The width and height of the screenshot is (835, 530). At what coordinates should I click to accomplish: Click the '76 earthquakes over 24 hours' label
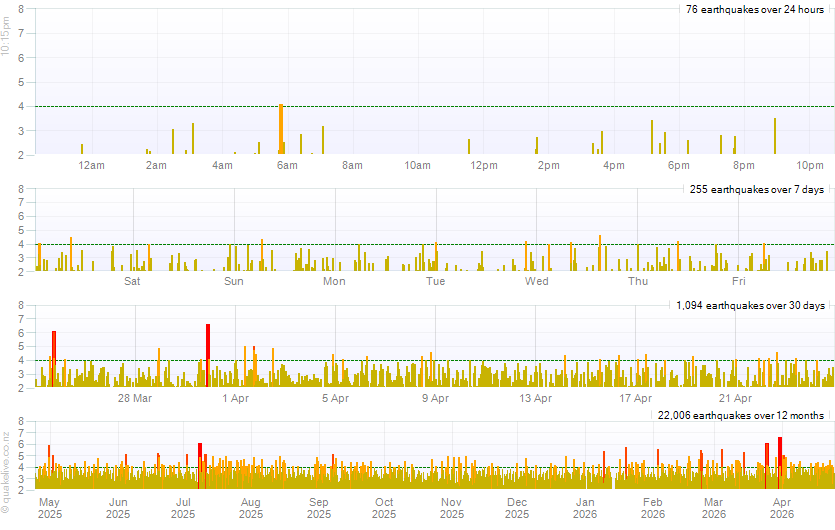pos(754,9)
